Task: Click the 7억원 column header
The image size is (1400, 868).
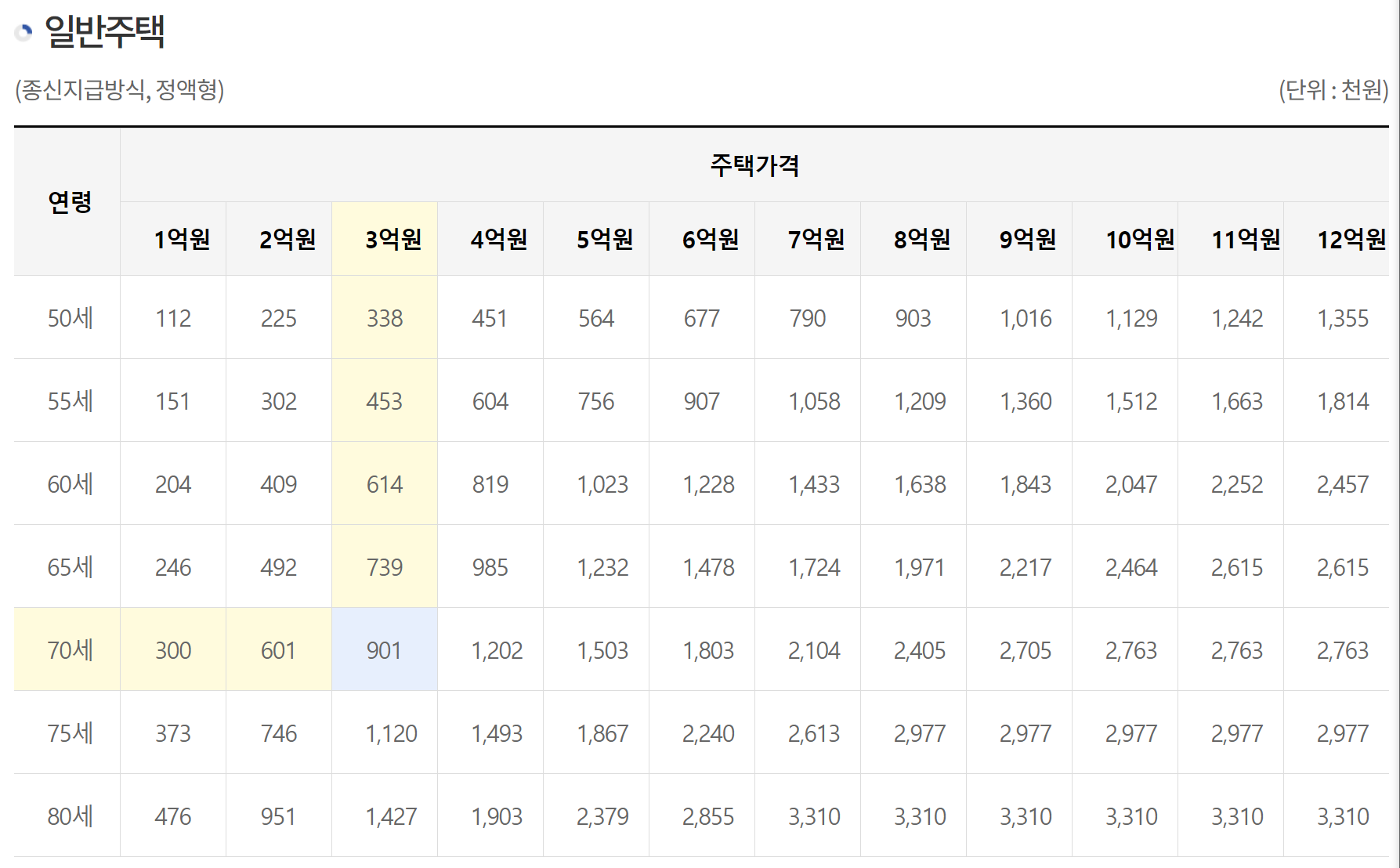Action: [x=808, y=239]
